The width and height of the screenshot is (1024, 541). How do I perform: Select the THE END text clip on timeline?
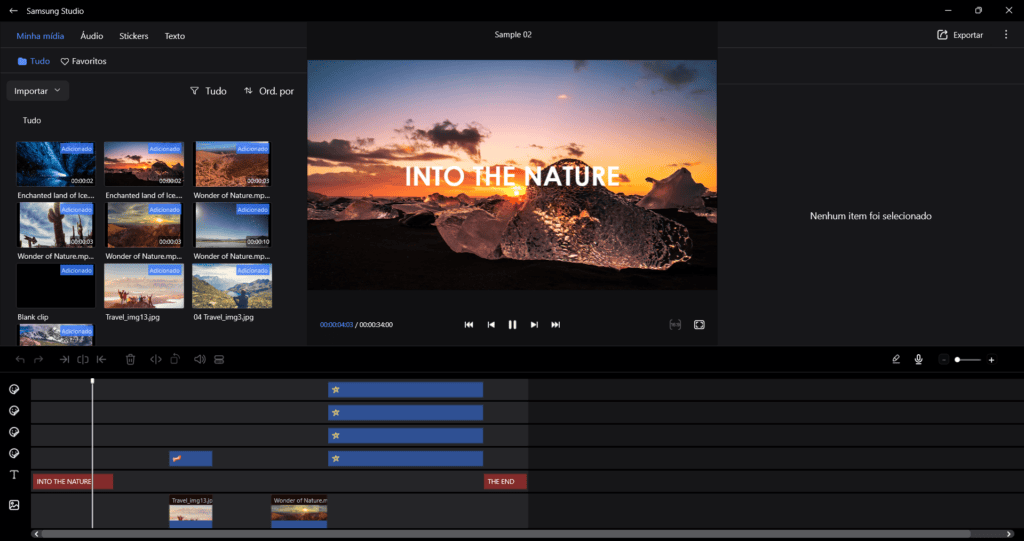(x=505, y=482)
